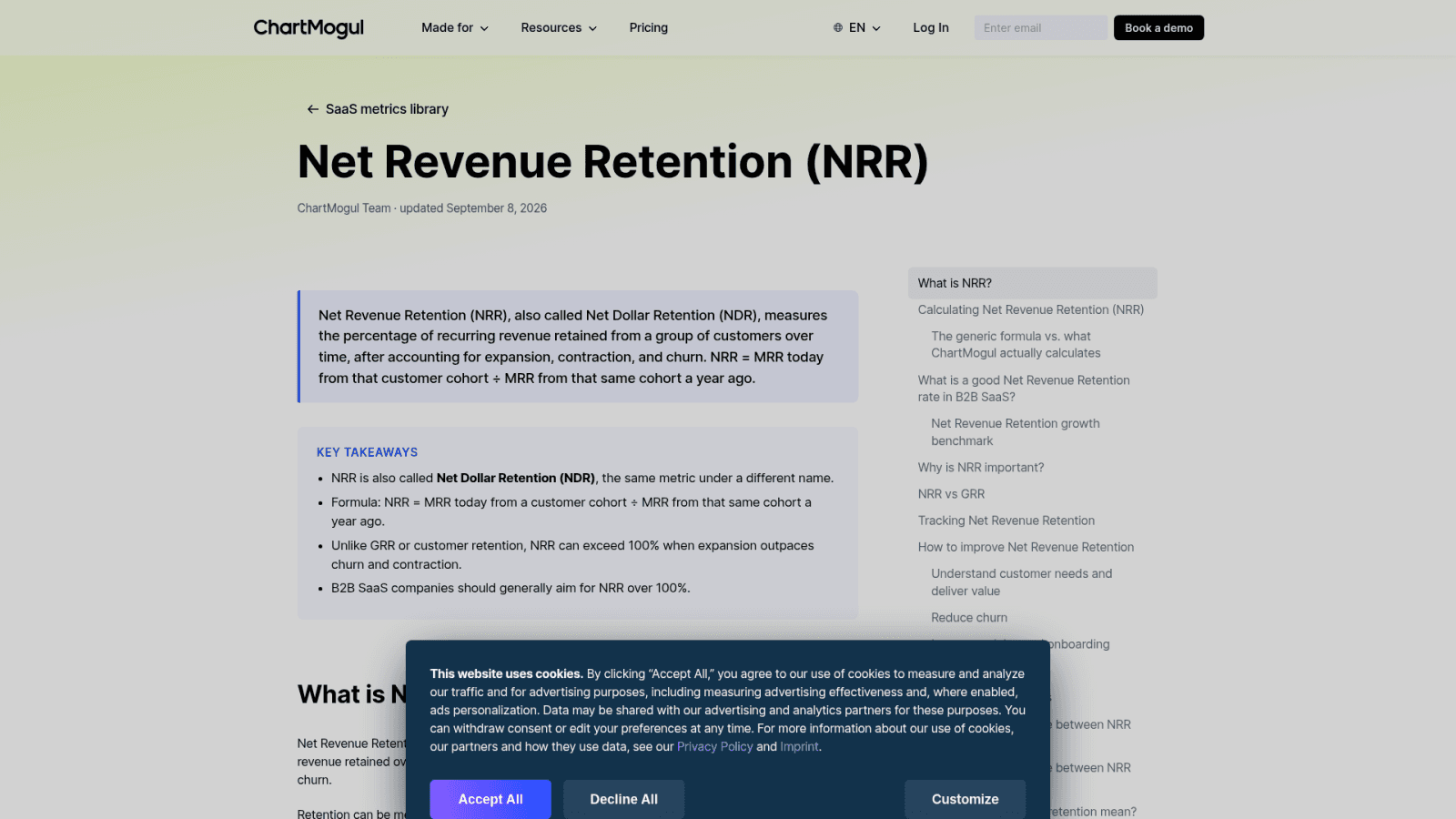
Task: Jump to Calculating Net Revenue Retention section
Action: pos(1031,310)
